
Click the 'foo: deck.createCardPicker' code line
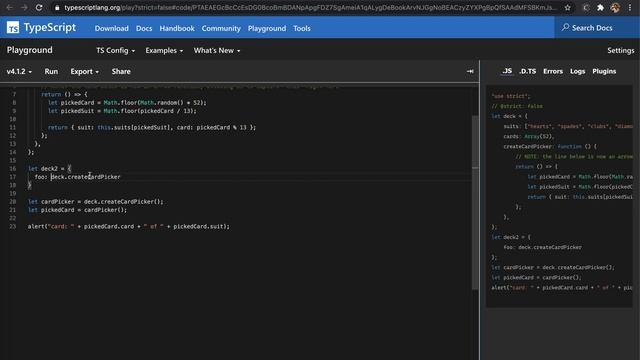coord(78,177)
